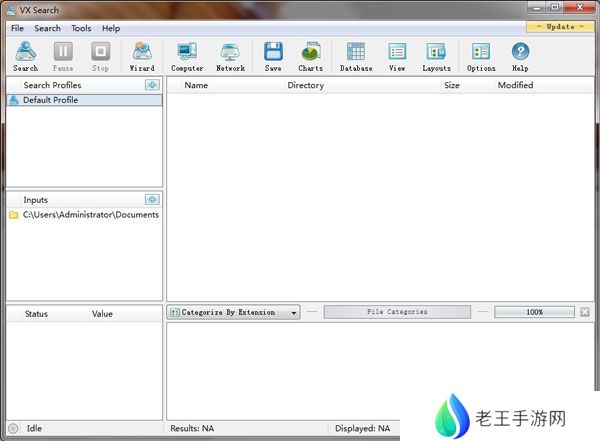Select the Default Profile entry

click(x=85, y=100)
